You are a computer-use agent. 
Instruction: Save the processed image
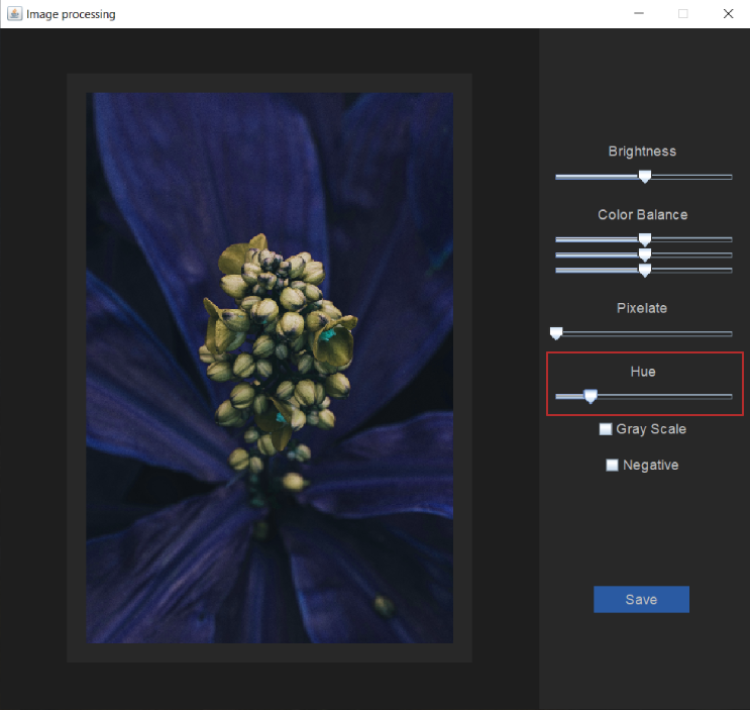(641, 599)
